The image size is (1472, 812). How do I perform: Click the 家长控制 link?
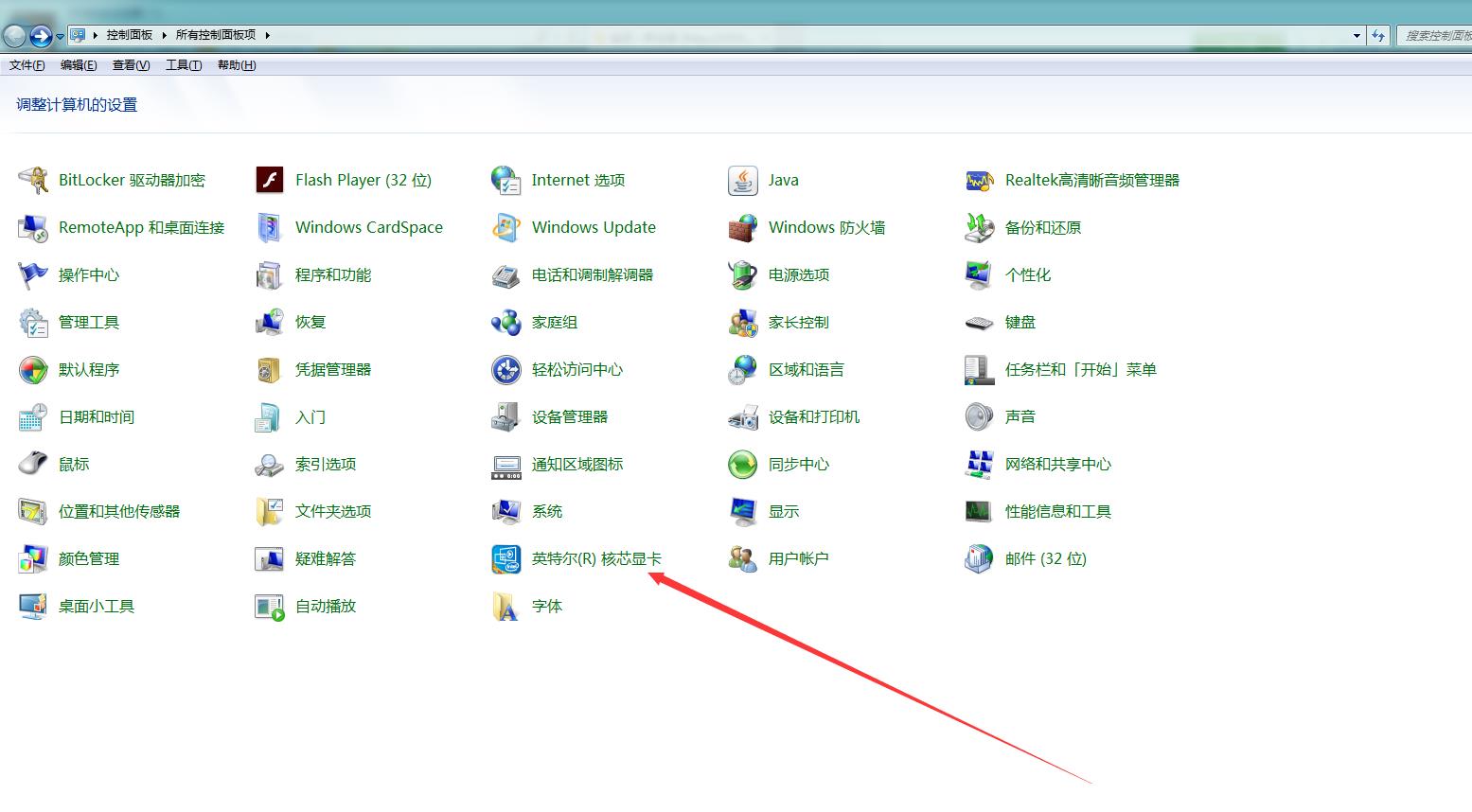[799, 322]
